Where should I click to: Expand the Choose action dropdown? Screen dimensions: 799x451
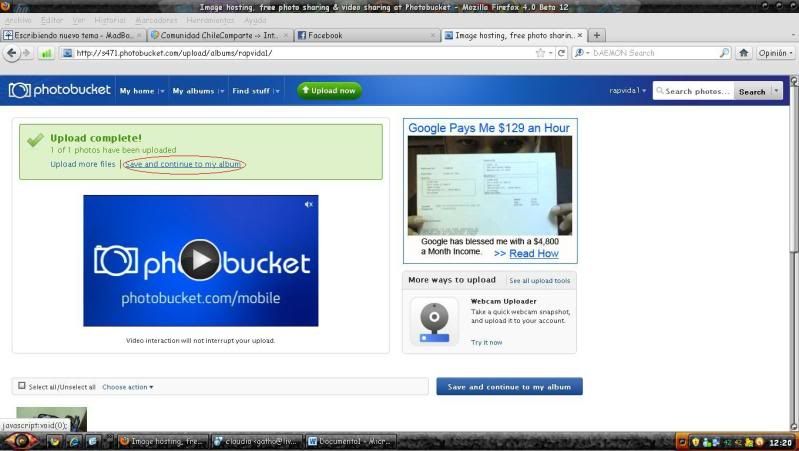pos(127,387)
